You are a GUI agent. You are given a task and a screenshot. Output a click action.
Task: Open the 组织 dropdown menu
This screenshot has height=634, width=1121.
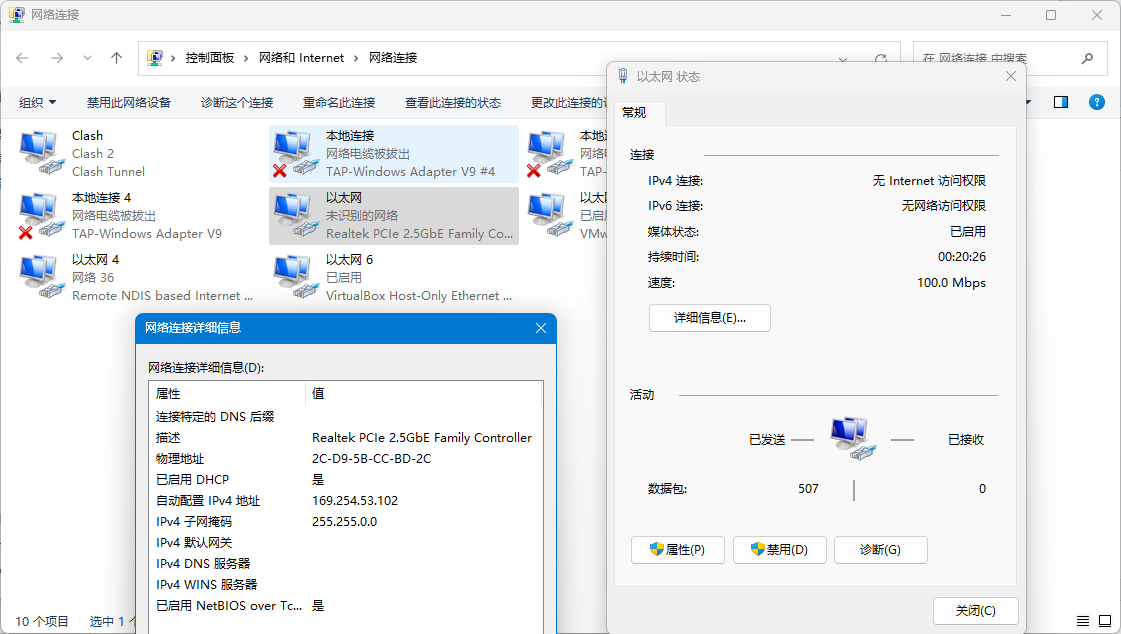(38, 102)
